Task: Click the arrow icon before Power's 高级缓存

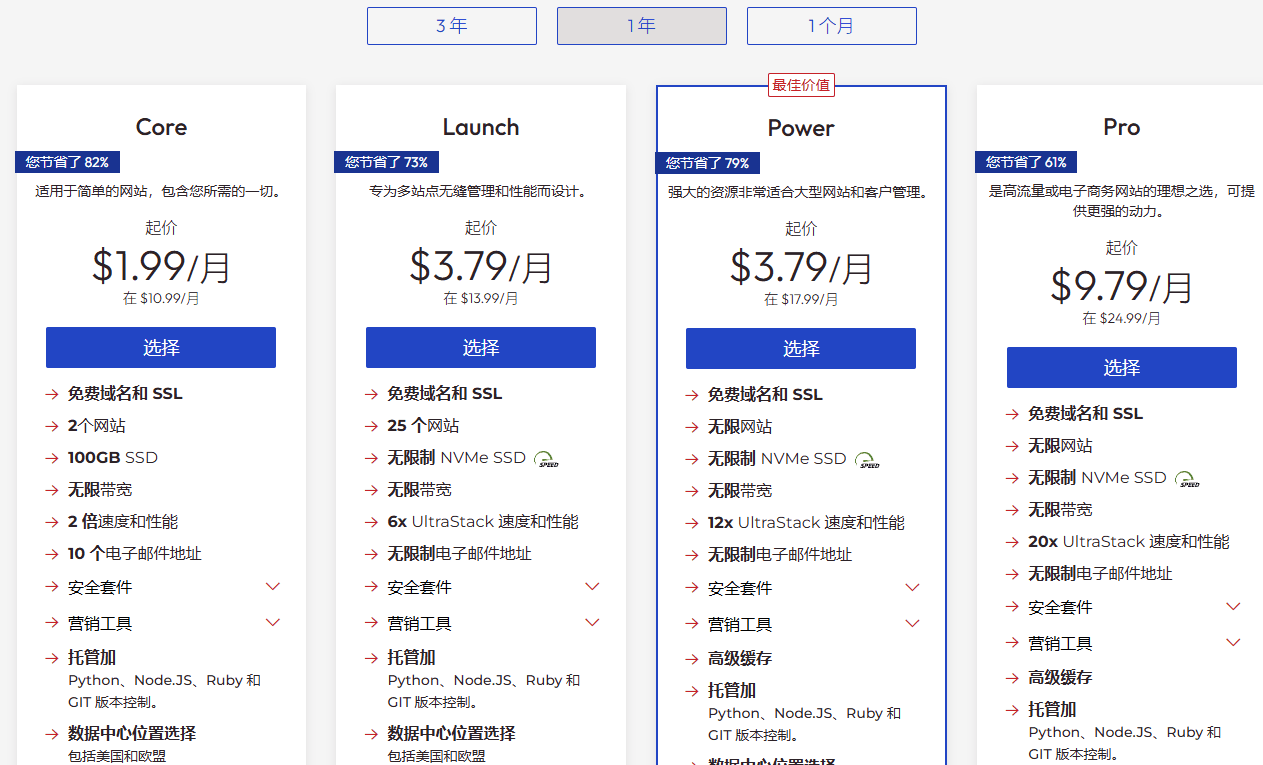Action: pos(692,658)
